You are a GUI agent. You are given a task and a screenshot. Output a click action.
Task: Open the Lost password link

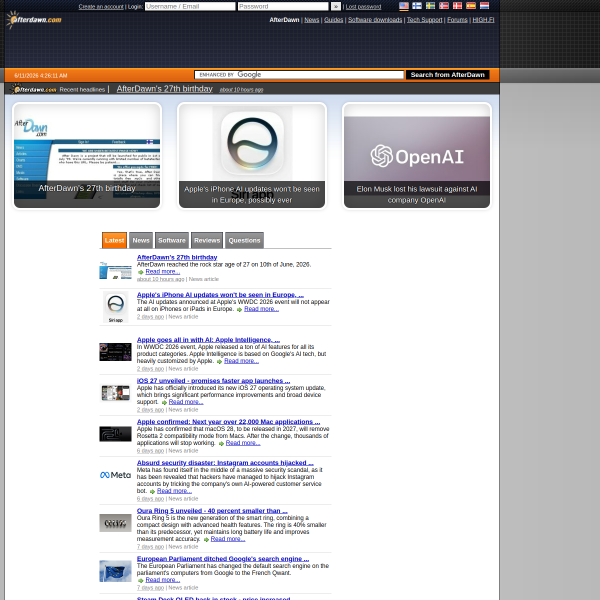364,7
